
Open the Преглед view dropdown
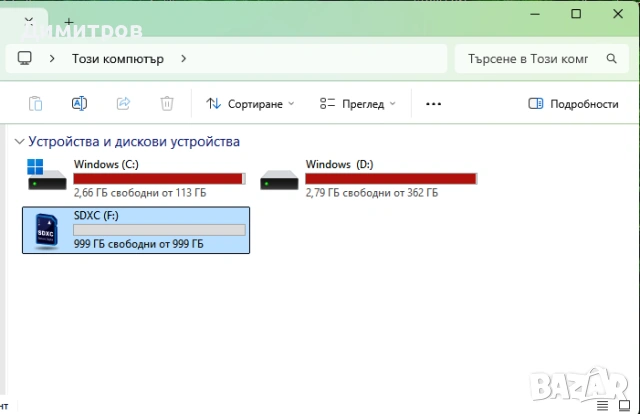[358, 104]
